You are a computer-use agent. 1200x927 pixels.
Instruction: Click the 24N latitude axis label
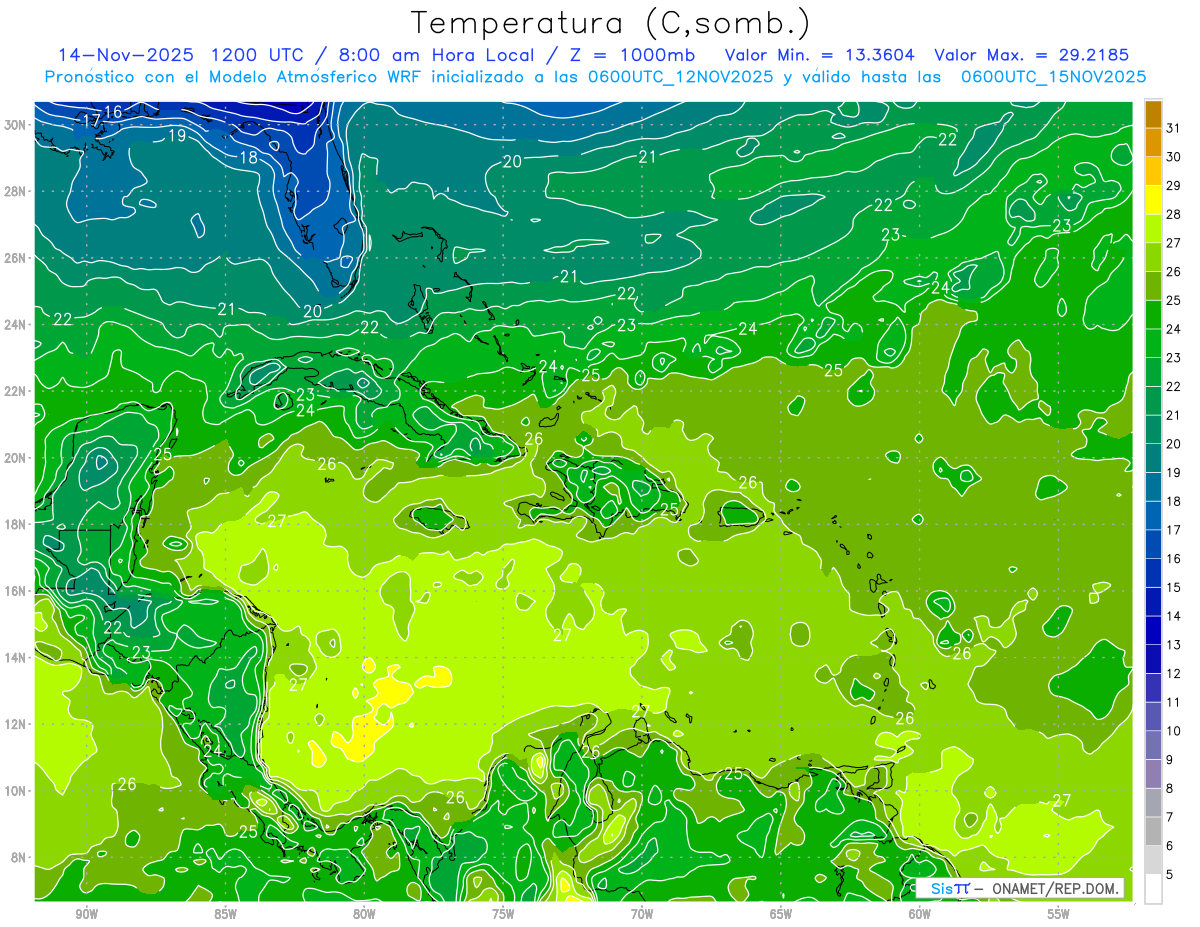pos(16,325)
